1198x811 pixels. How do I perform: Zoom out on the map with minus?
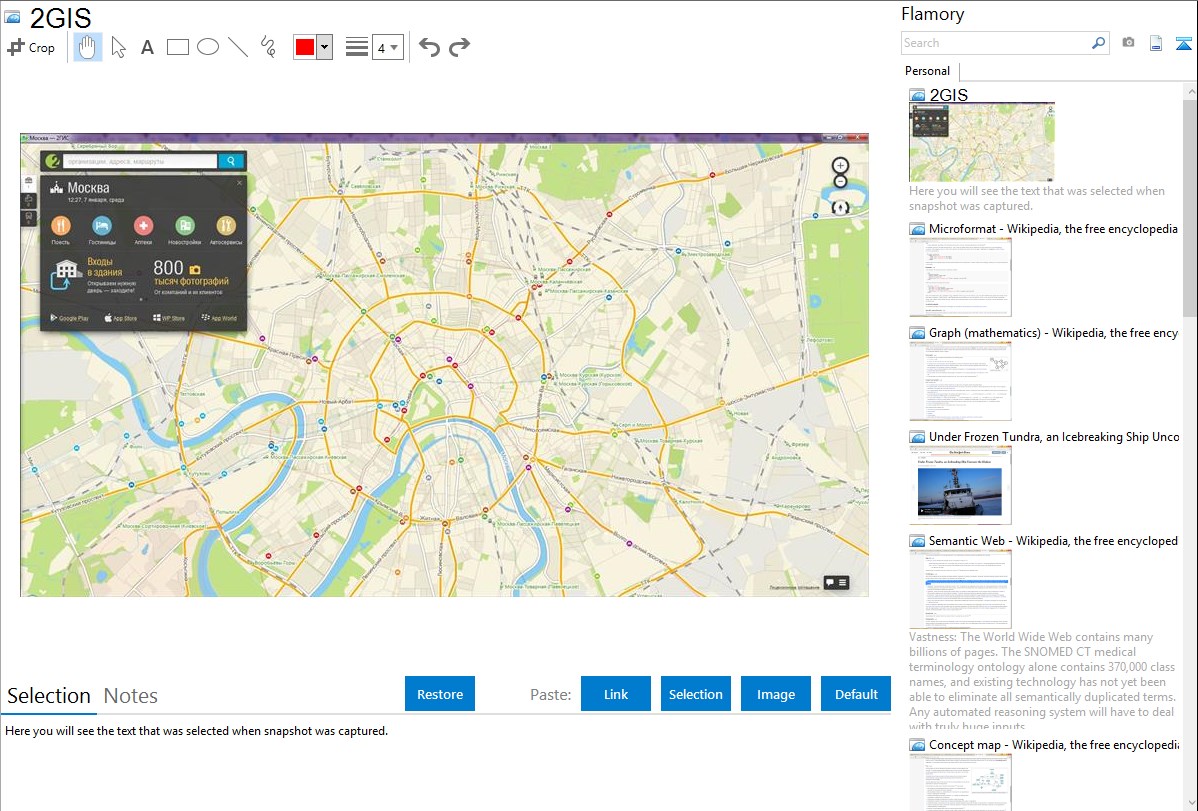[840, 182]
